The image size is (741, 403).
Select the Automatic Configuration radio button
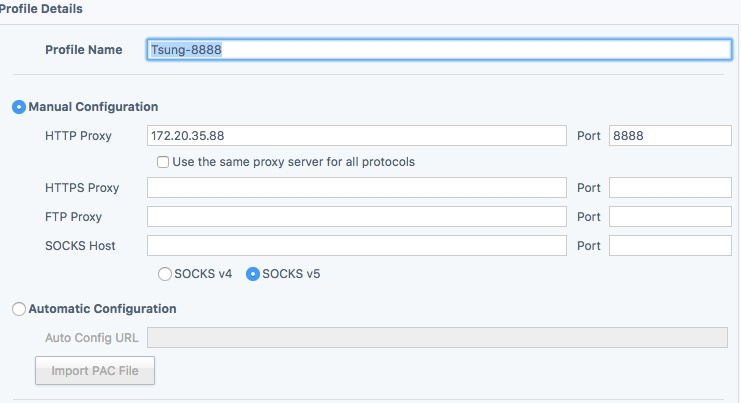pyautogui.click(x=19, y=310)
